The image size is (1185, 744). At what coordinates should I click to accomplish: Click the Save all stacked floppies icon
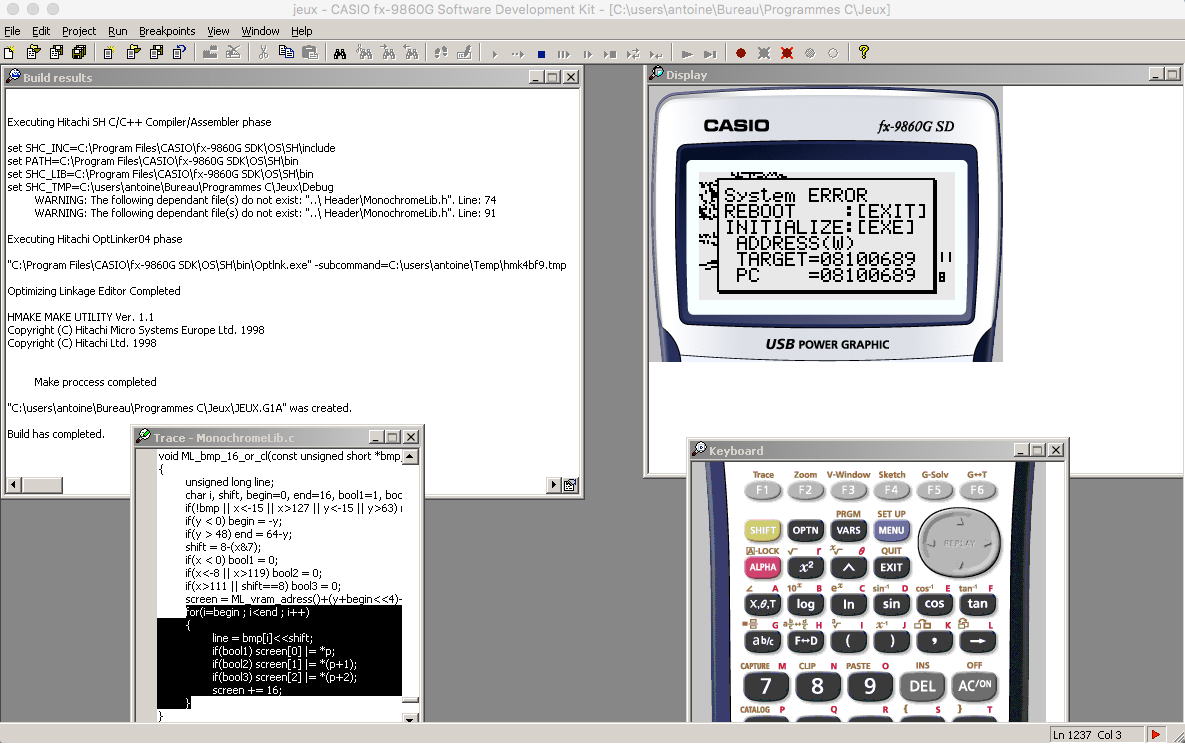pos(79,53)
